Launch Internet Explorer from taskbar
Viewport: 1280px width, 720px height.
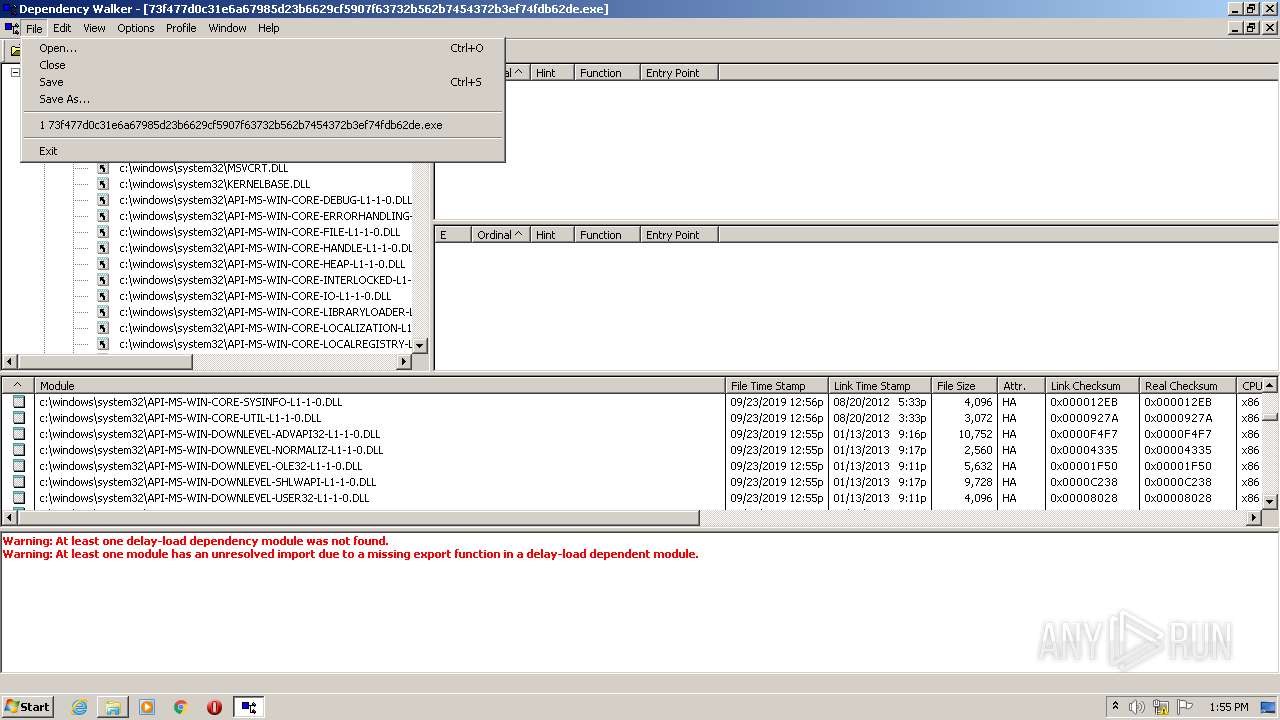click(80, 707)
